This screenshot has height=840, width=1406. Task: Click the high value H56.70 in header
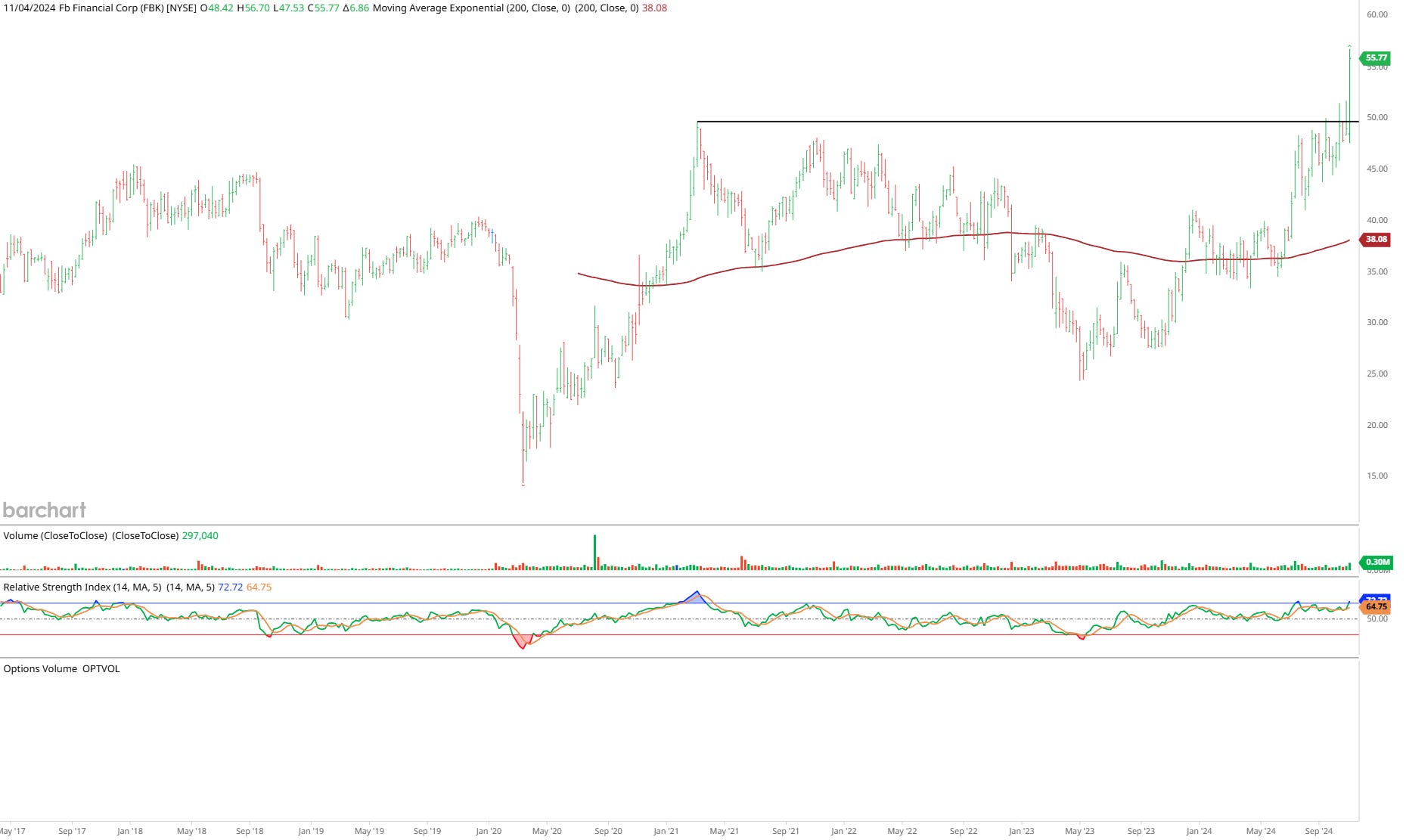pyautogui.click(x=253, y=8)
